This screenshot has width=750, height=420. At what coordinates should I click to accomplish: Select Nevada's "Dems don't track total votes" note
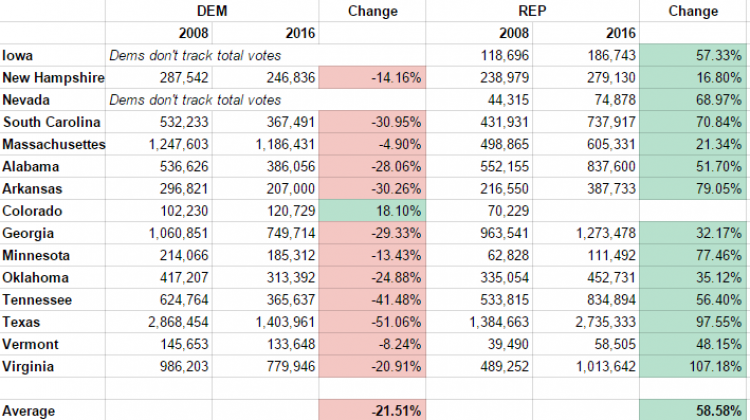195,100
